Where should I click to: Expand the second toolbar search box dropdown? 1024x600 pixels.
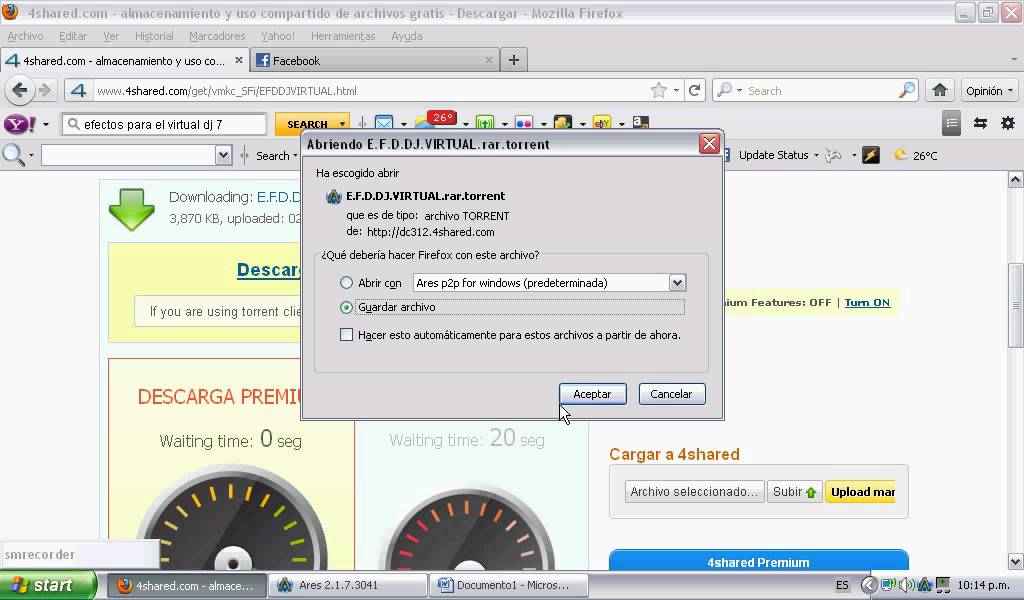coord(223,155)
